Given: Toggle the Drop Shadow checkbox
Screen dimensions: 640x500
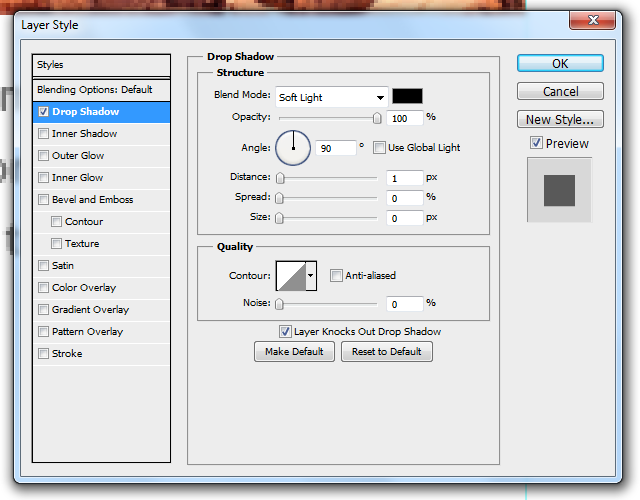Looking at the screenshot, I should tap(43, 112).
